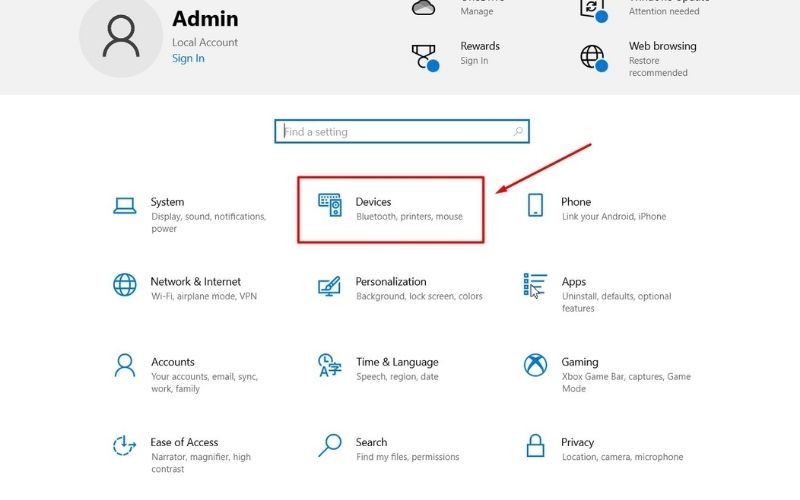Click magnifier icon in Find a setting box

point(518,131)
